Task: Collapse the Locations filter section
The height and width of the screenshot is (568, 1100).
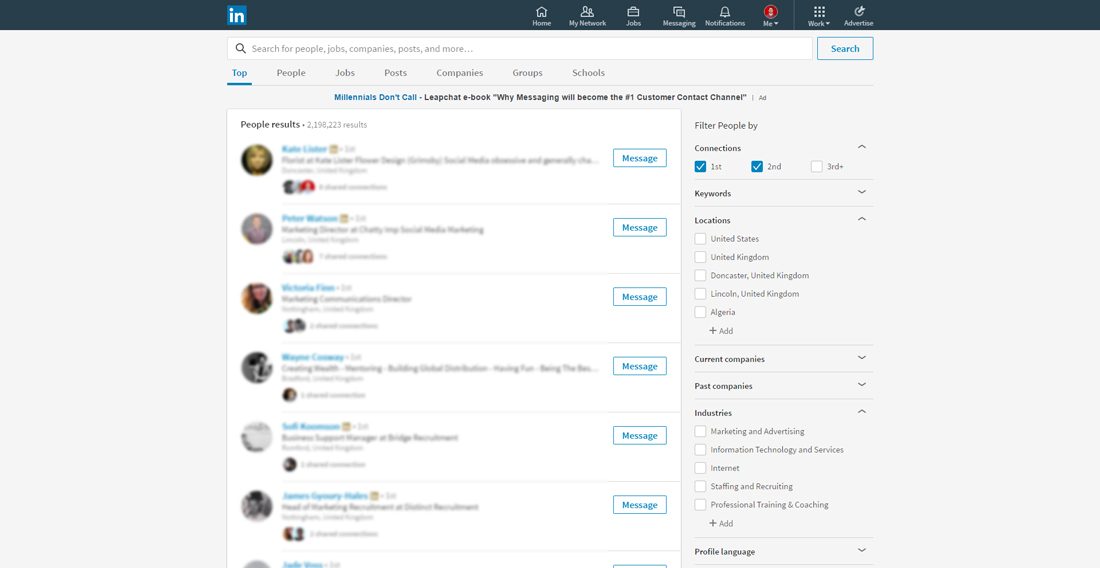Action: [x=862, y=219]
